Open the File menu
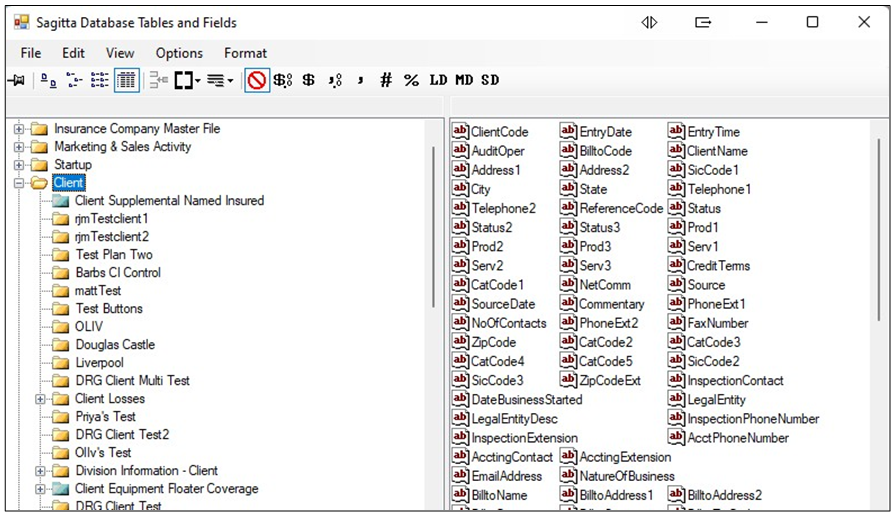 31,53
